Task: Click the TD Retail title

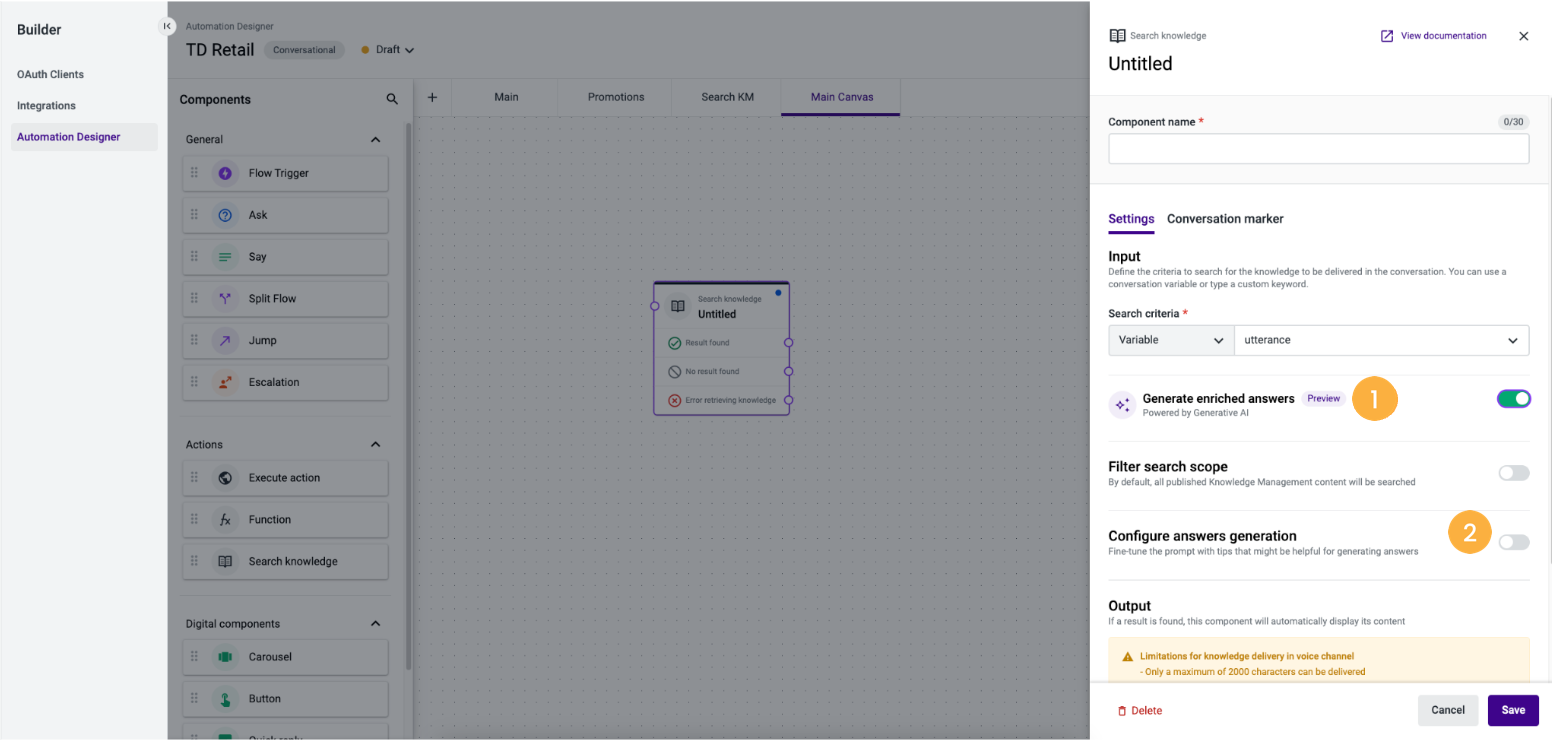Action: [x=220, y=50]
